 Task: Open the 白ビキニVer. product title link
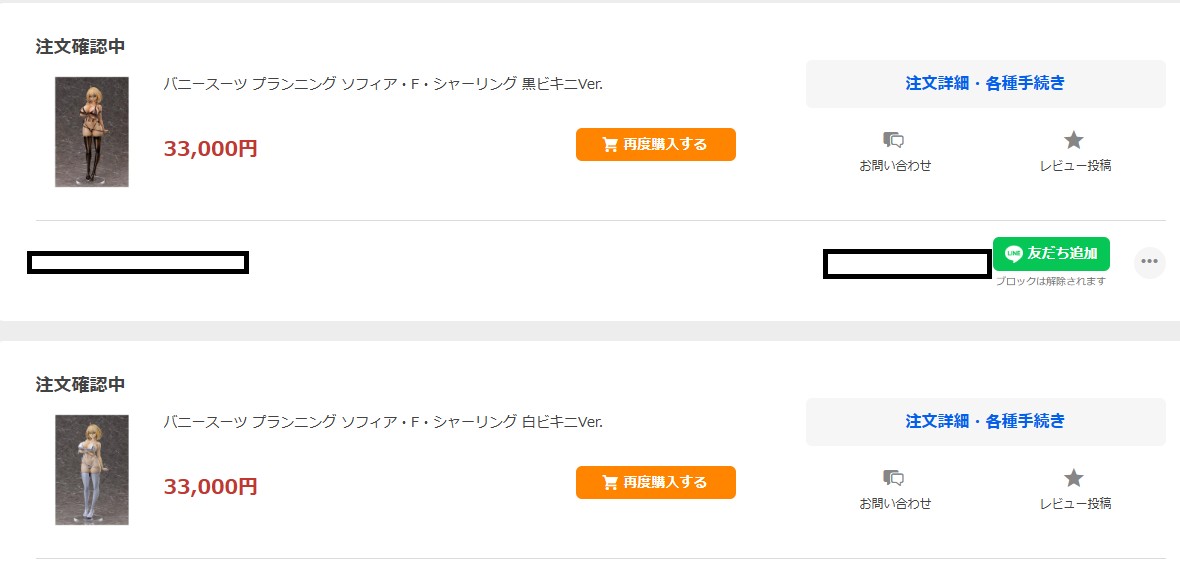383,422
